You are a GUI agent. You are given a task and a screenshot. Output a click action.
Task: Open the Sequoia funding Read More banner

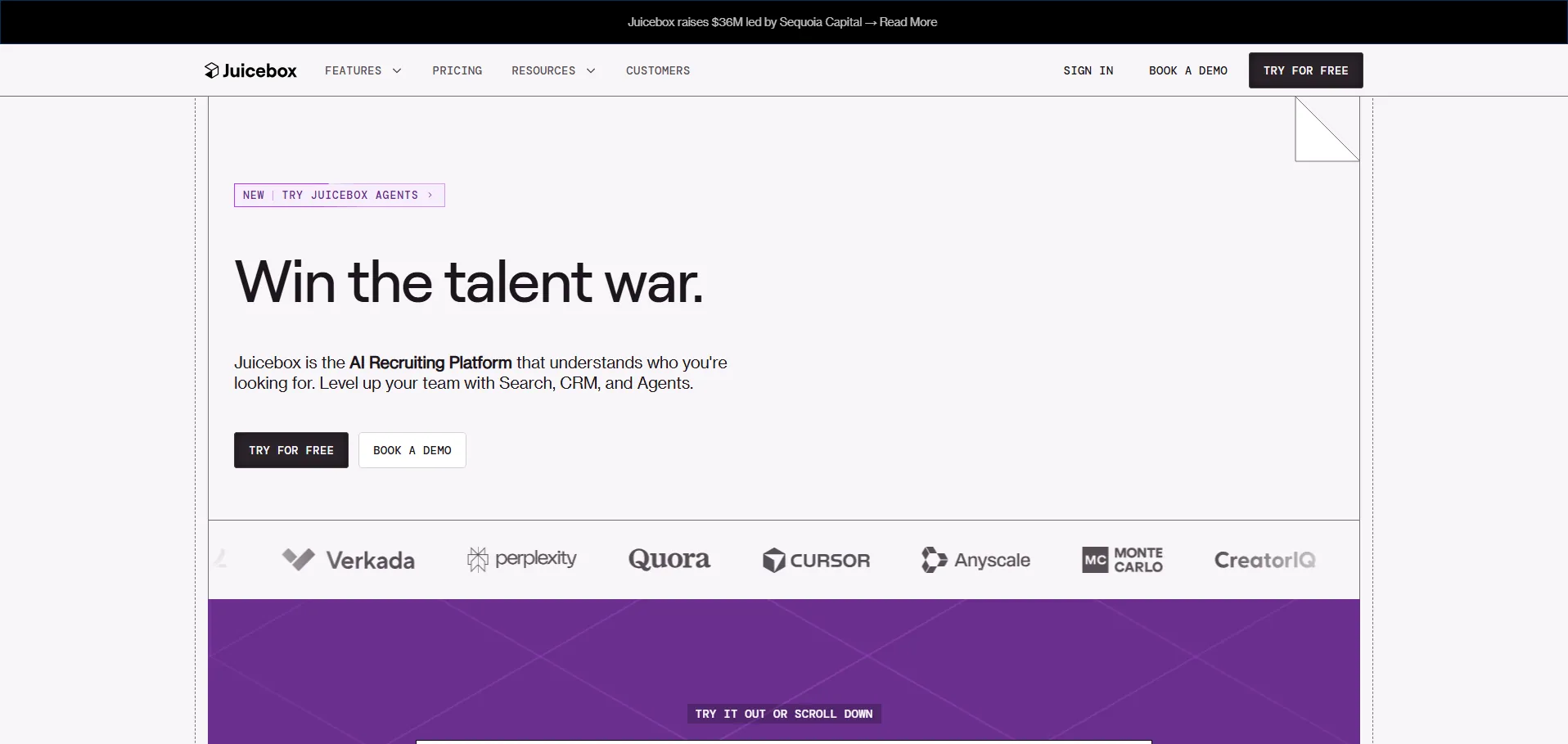[x=908, y=22]
